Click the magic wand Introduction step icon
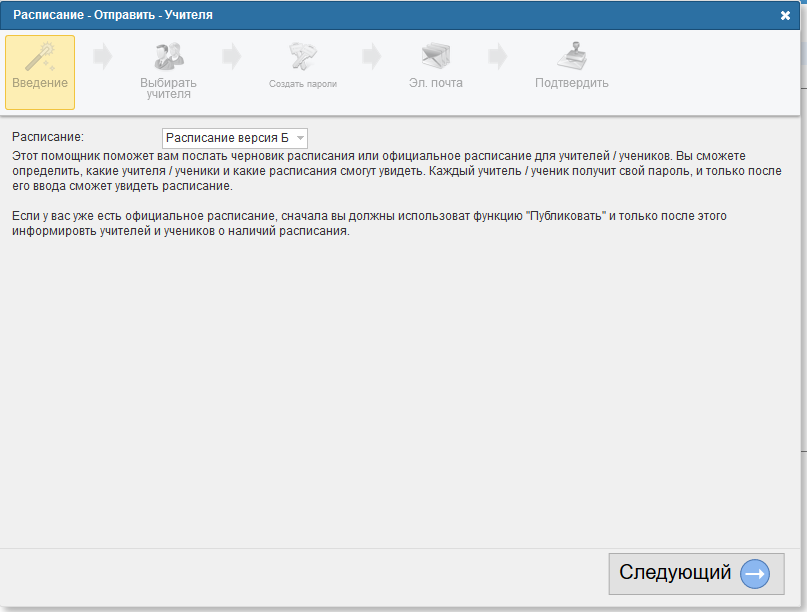807x613 pixels. [40, 56]
